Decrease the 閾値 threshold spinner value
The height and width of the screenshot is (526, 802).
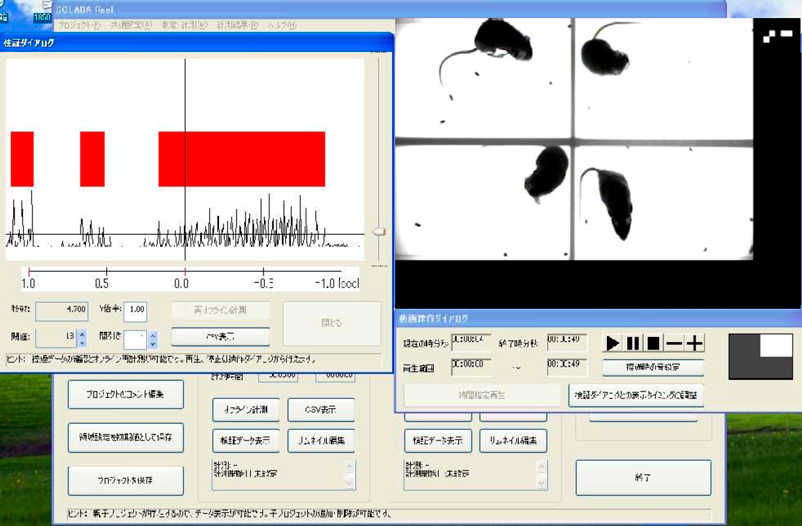pos(81,343)
